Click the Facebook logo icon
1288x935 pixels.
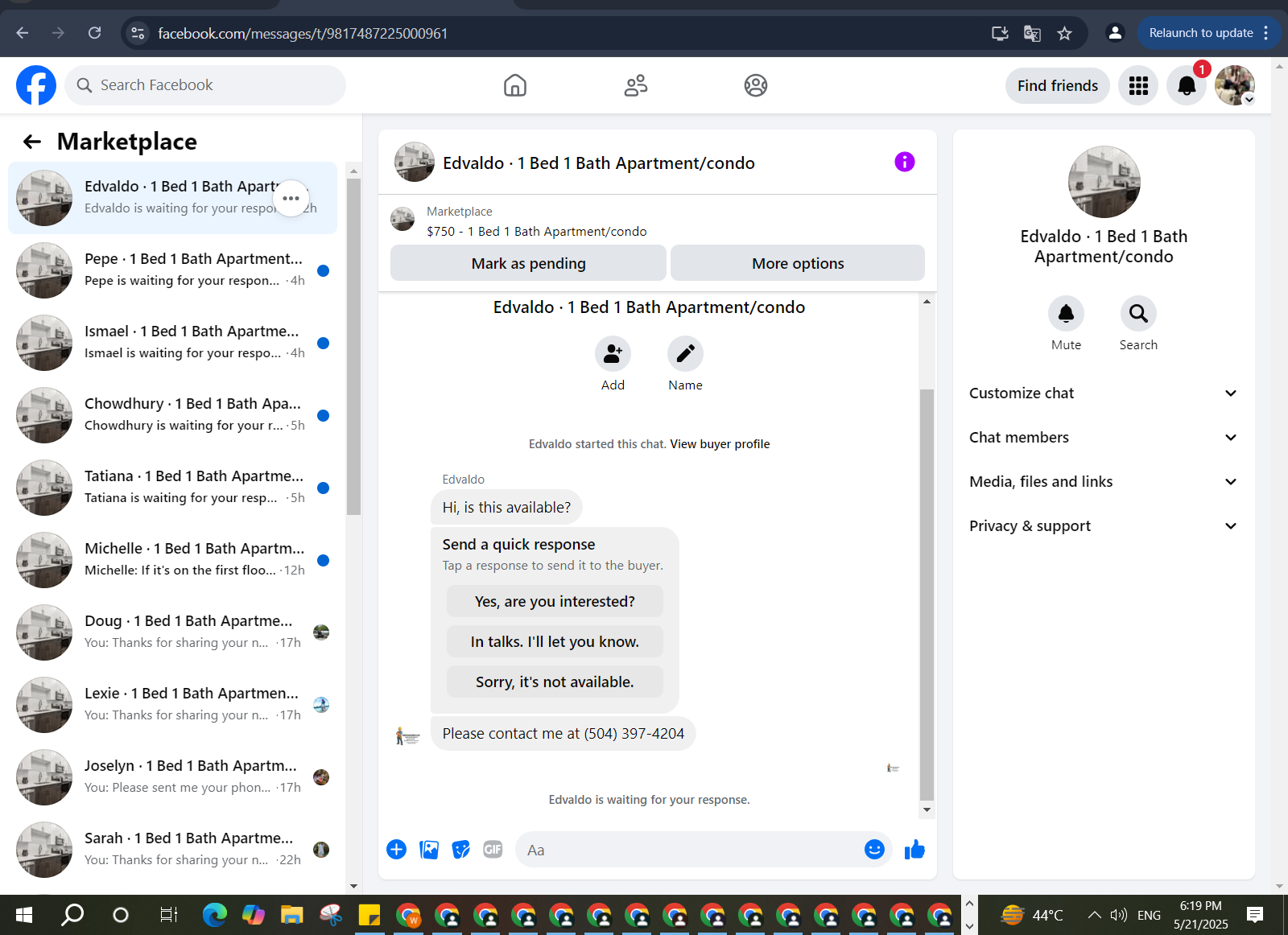click(x=36, y=85)
